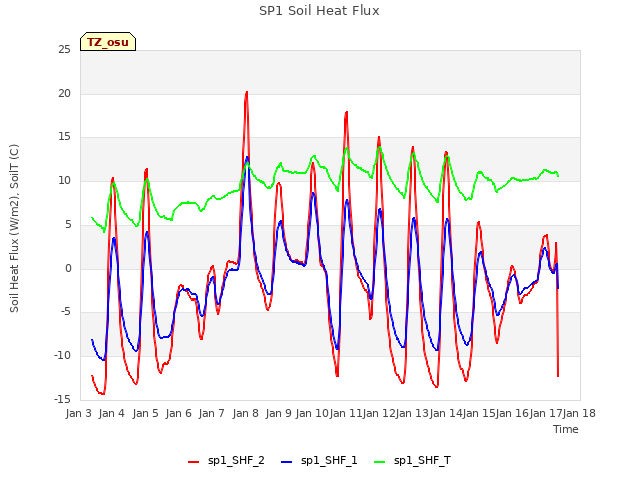This screenshot has height=480, width=640.
Task: Click the Jan 11 x-axis tick label
Action: [x=346, y=413]
